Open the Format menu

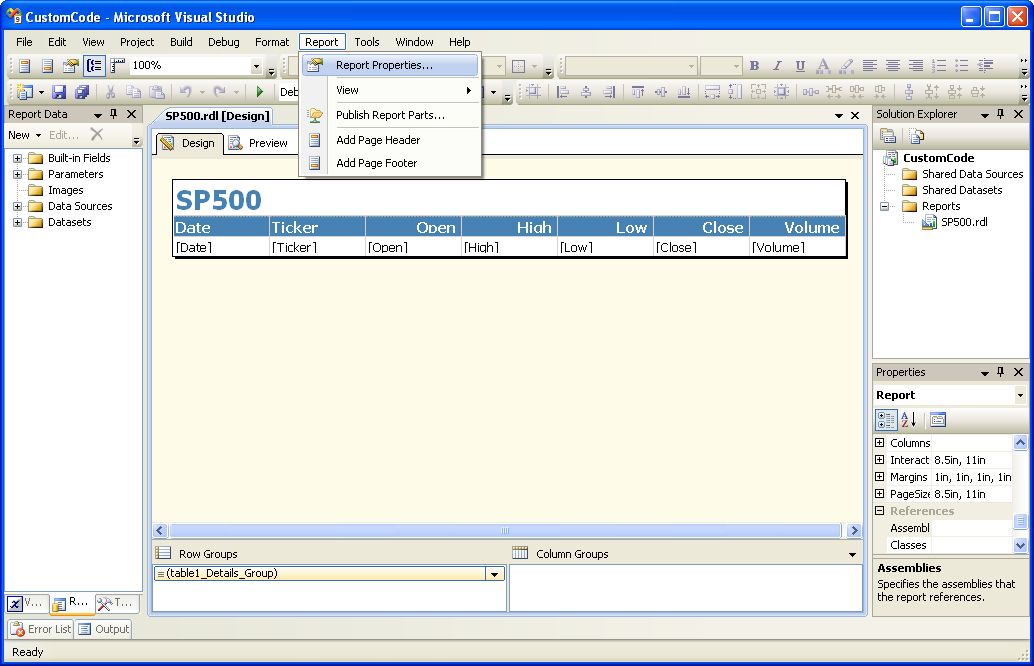tap(272, 42)
